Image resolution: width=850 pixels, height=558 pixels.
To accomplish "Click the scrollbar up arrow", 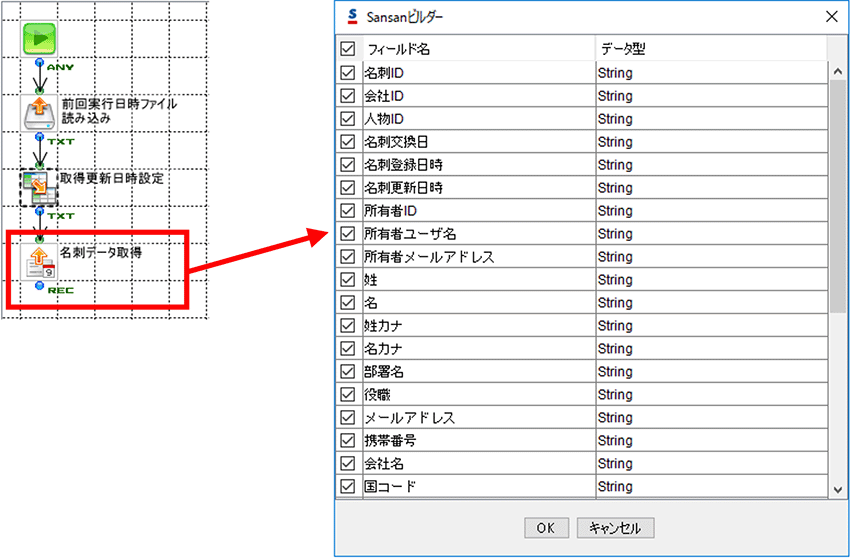I will point(838,72).
